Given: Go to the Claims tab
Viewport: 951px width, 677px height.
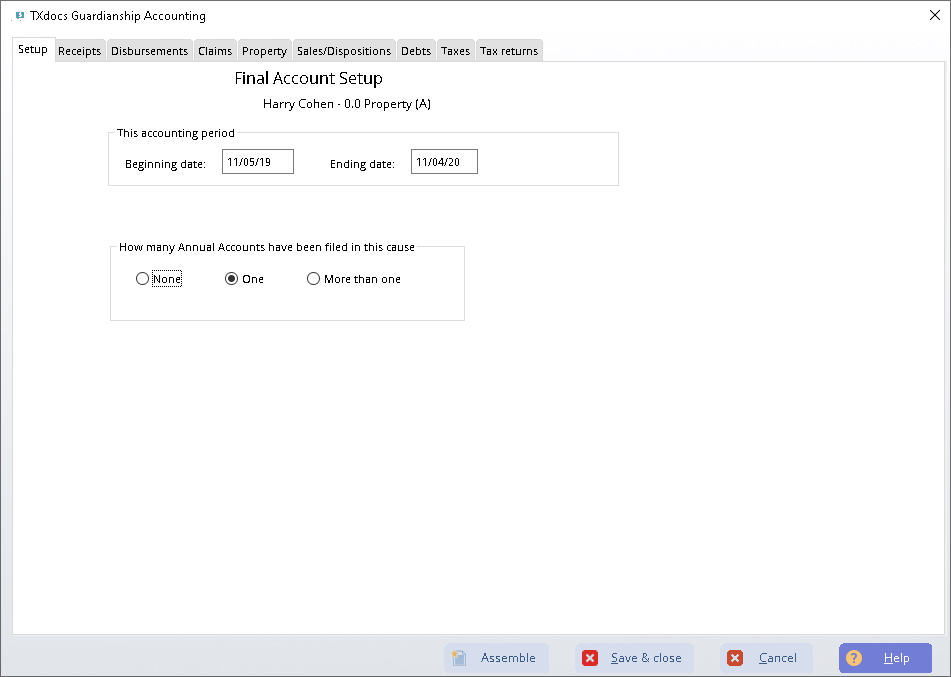Looking at the screenshot, I should coord(215,51).
